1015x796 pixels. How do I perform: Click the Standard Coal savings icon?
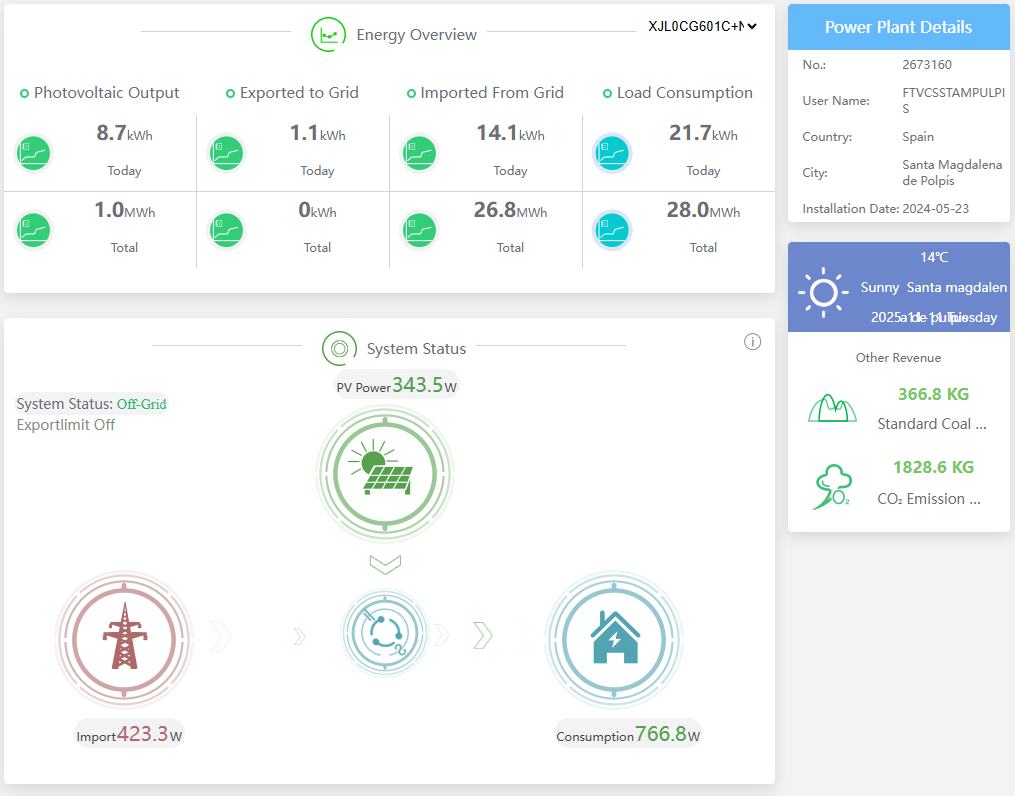[834, 408]
